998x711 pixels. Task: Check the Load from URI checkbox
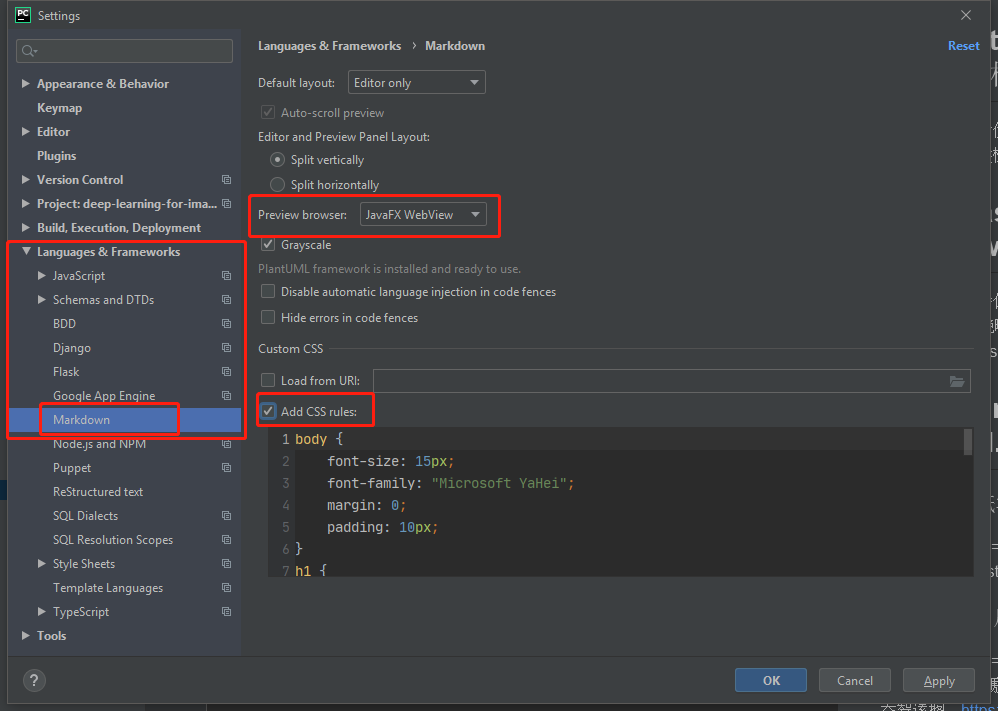click(268, 381)
